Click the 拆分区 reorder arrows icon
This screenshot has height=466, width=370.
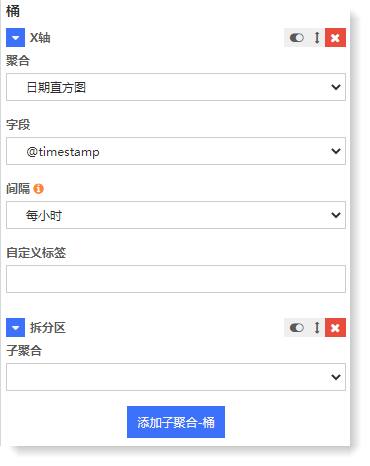tap(317, 328)
